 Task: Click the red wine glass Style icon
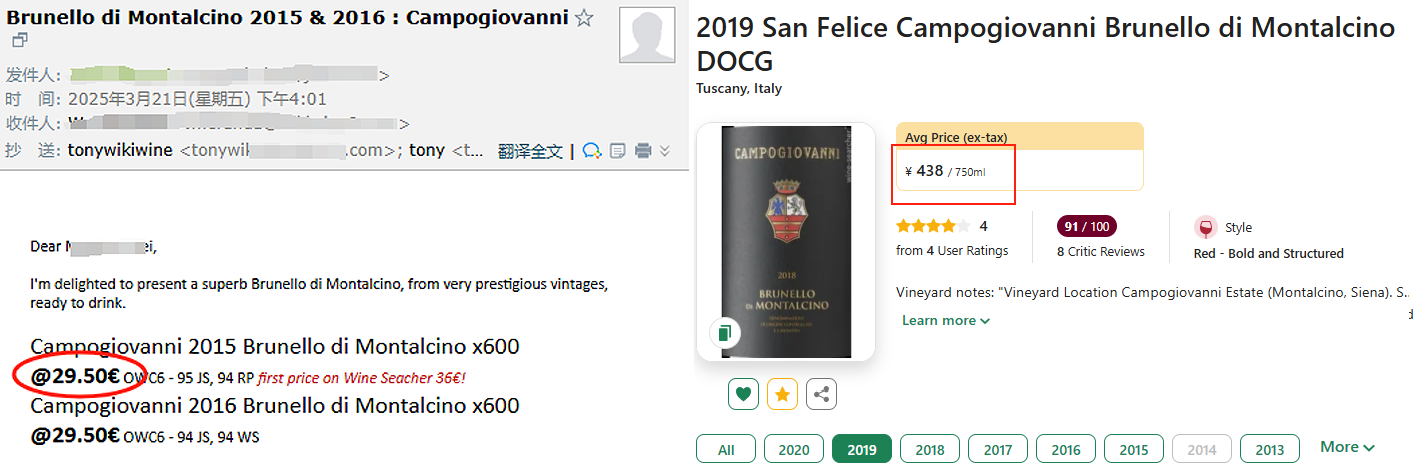[x=1205, y=227]
